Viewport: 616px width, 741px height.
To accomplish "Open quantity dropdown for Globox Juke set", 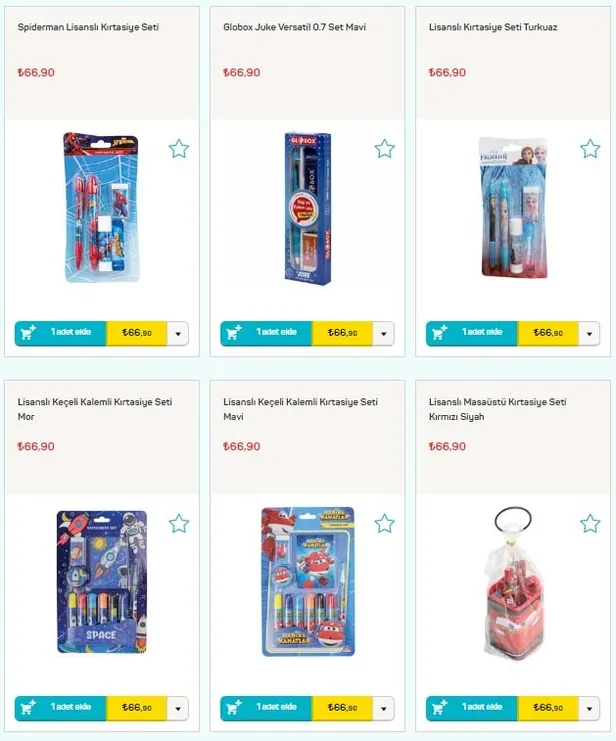I will tap(383, 334).
